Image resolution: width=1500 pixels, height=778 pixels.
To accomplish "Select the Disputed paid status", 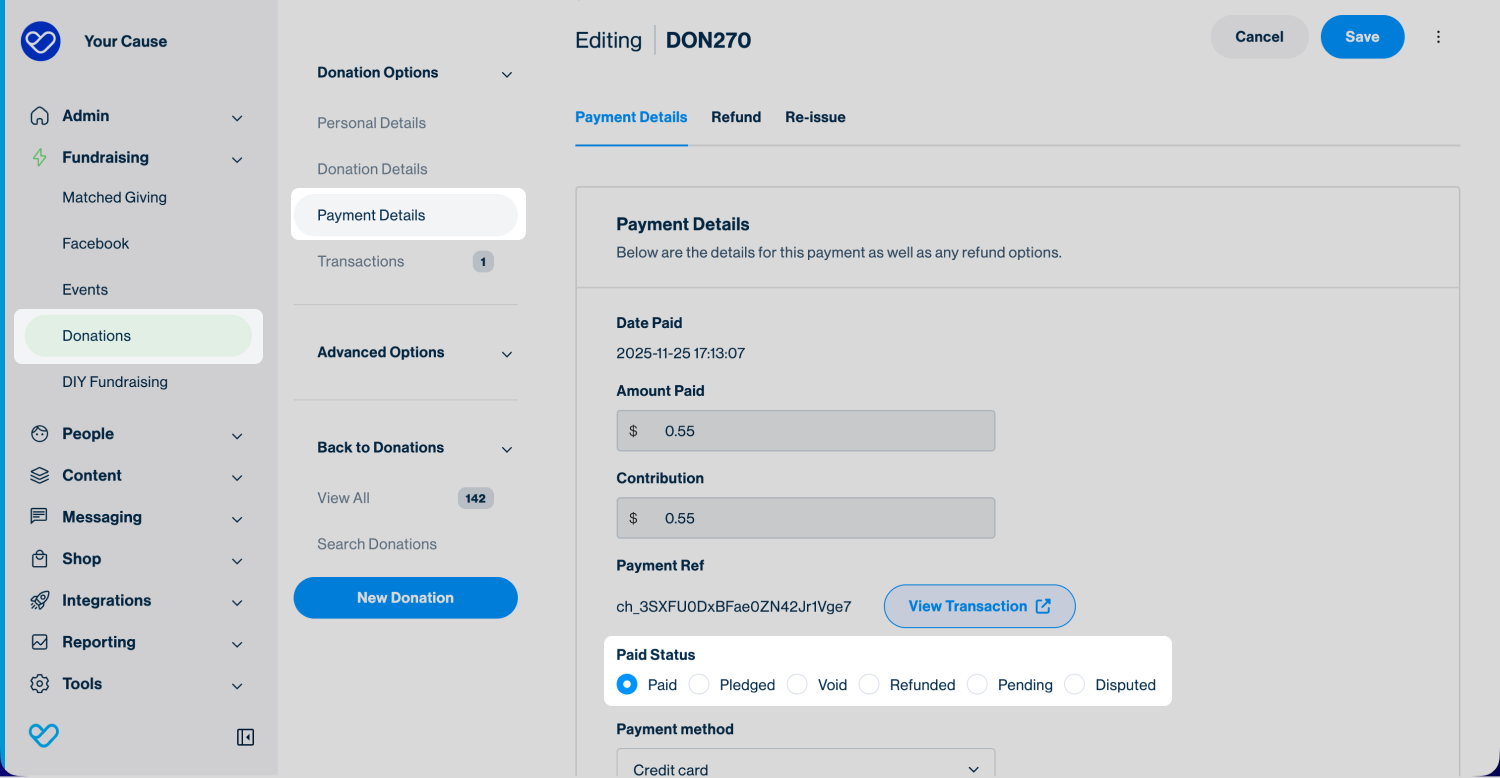I will point(1075,685).
